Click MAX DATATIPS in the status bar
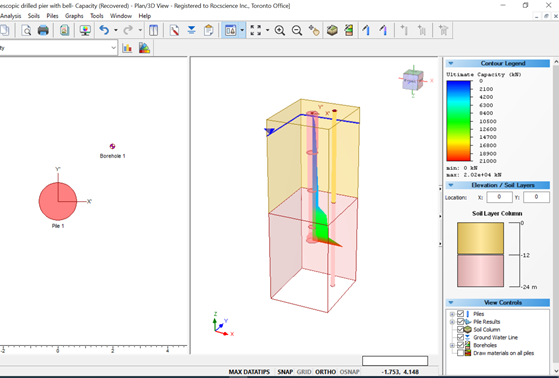 tap(249, 372)
